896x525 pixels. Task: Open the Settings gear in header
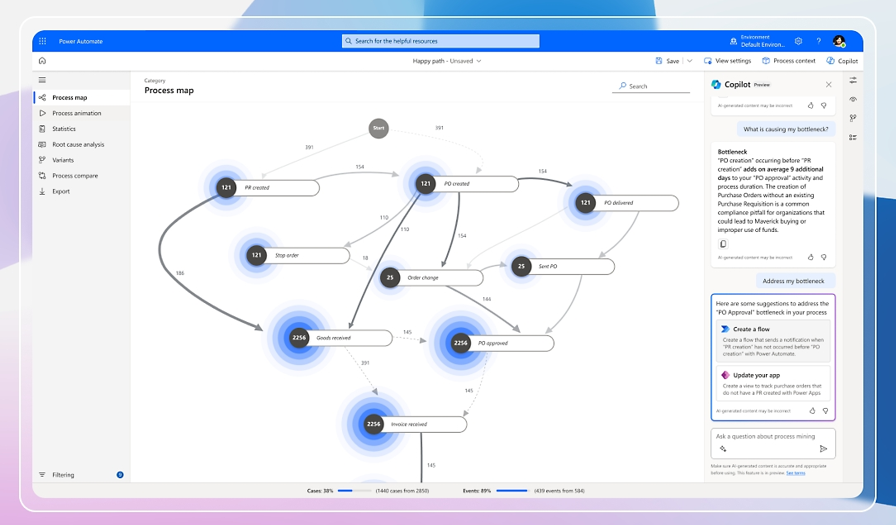[x=798, y=41]
